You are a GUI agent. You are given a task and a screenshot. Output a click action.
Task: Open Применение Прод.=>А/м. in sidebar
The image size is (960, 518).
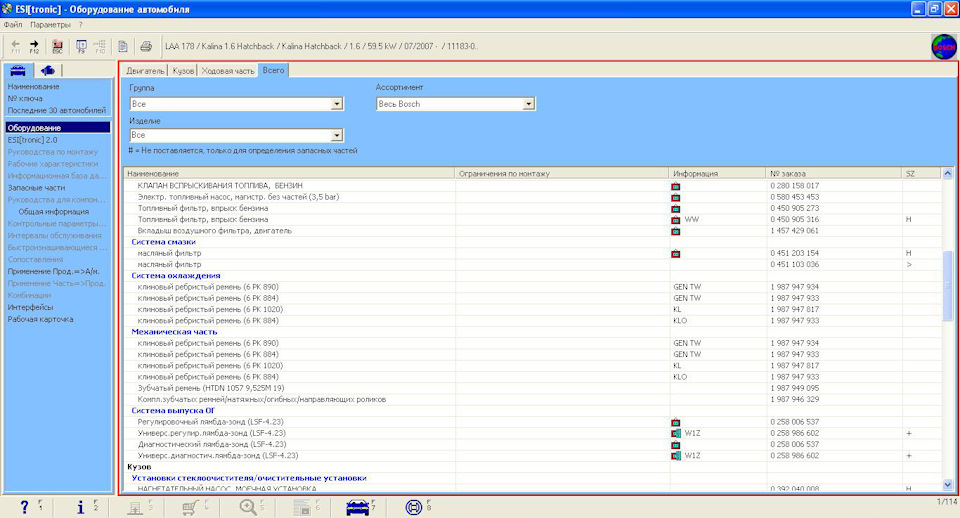(x=53, y=271)
